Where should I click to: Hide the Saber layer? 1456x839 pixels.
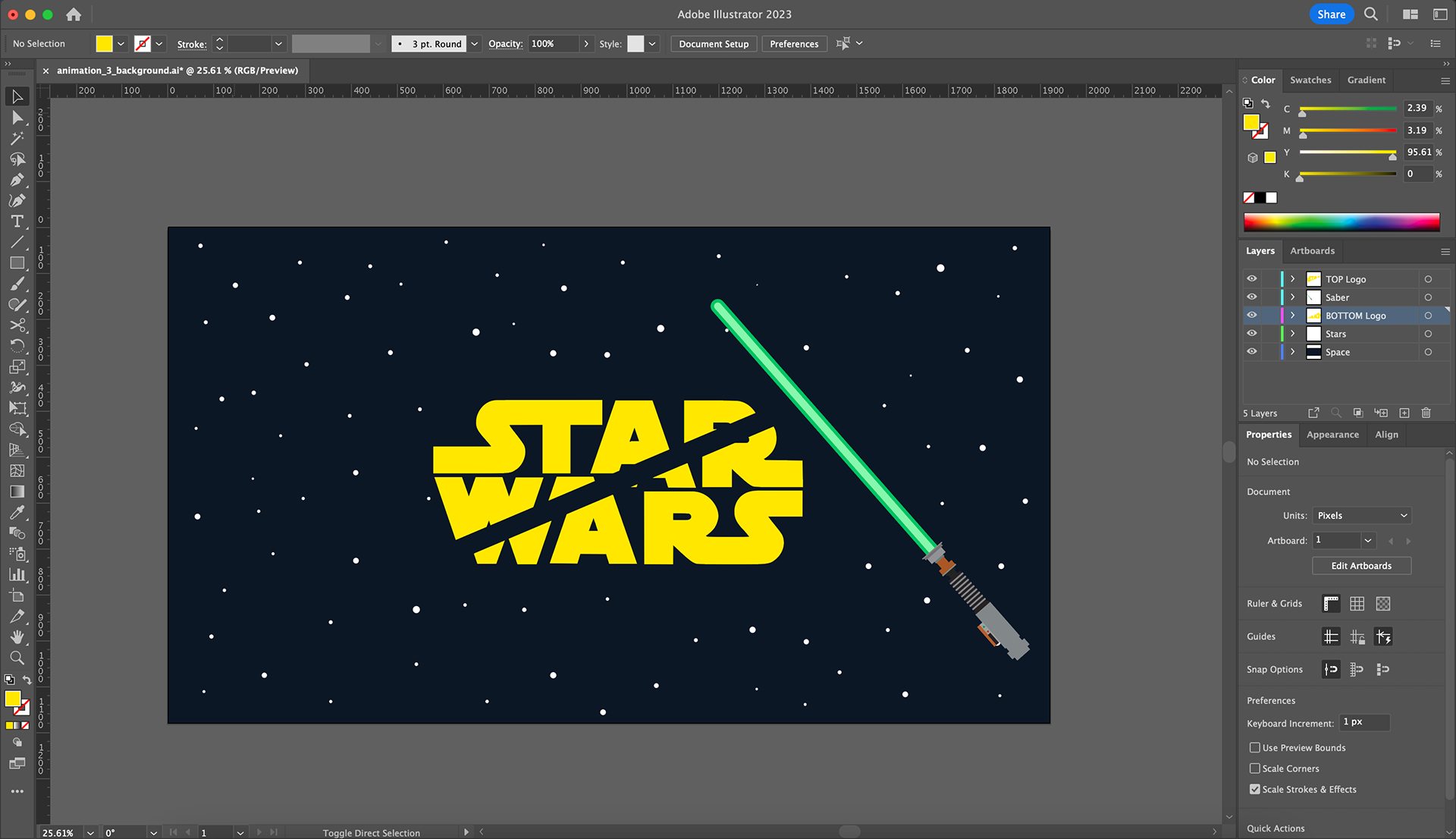[1252, 297]
